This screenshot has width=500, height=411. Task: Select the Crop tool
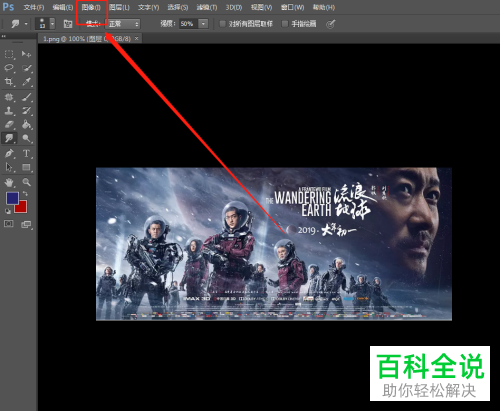[x=9, y=82]
